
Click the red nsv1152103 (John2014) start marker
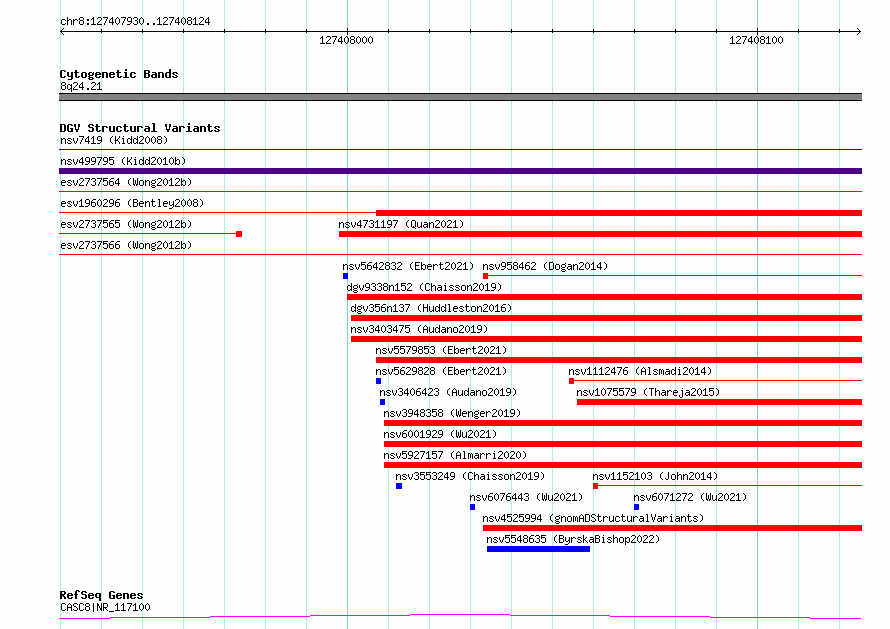pyautogui.click(x=595, y=486)
